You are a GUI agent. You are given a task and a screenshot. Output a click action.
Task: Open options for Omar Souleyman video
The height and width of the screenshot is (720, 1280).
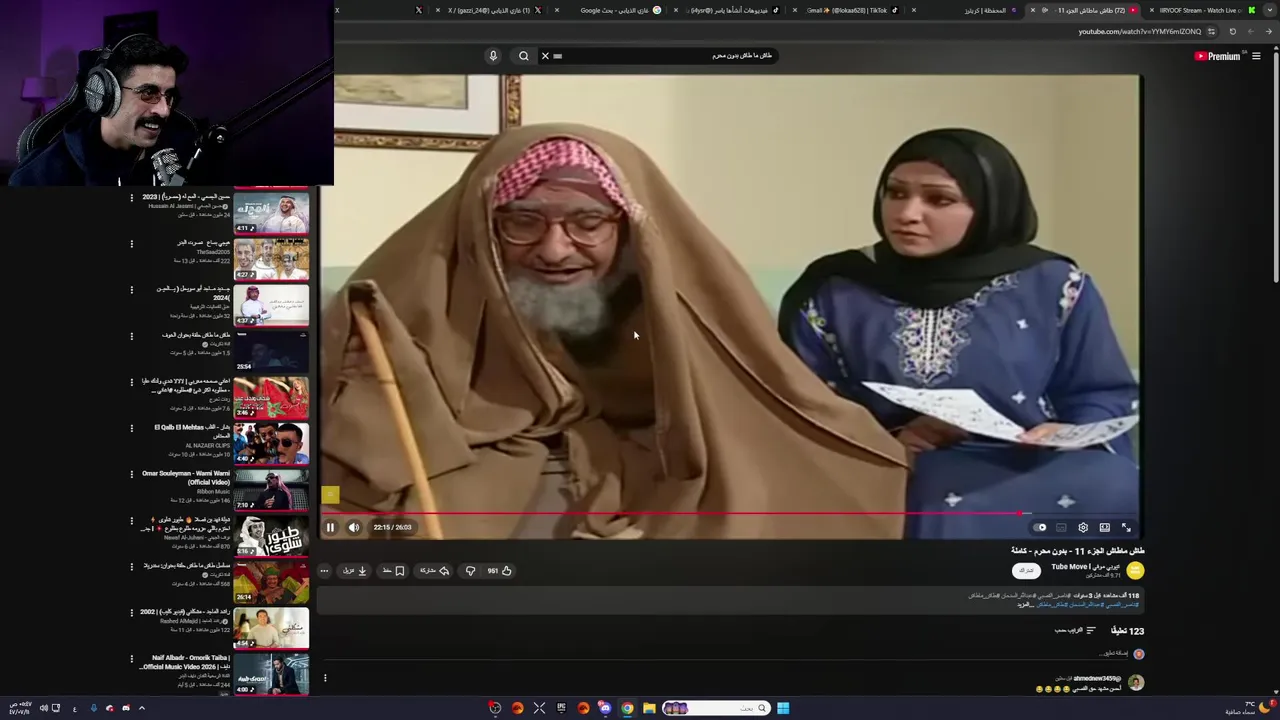point(131,474)
